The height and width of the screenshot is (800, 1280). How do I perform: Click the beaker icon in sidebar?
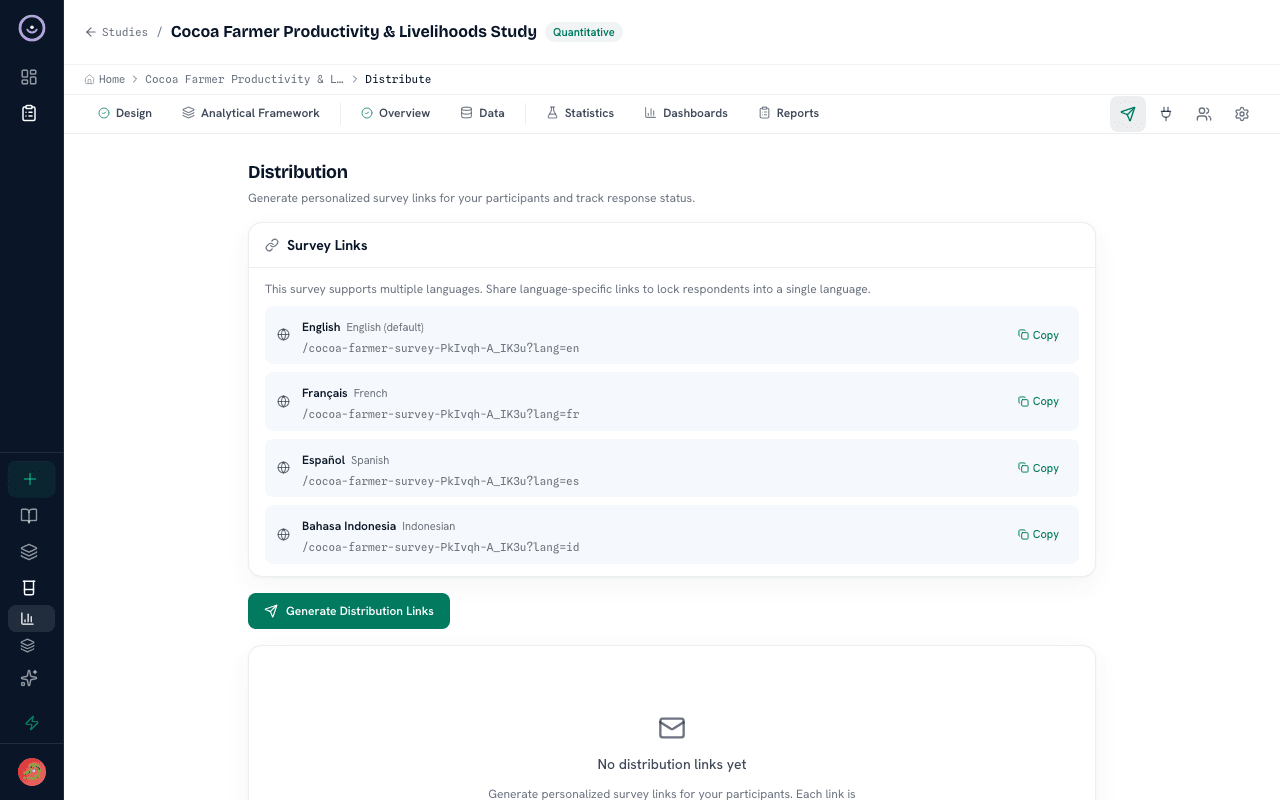[29, 588]
